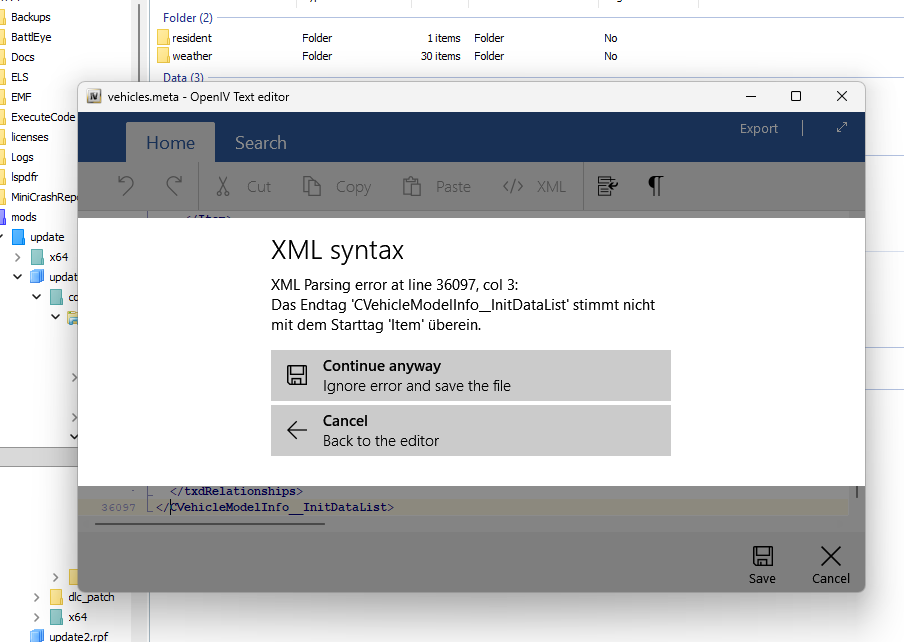Click the Paste clipboard icon

(412, 186)
